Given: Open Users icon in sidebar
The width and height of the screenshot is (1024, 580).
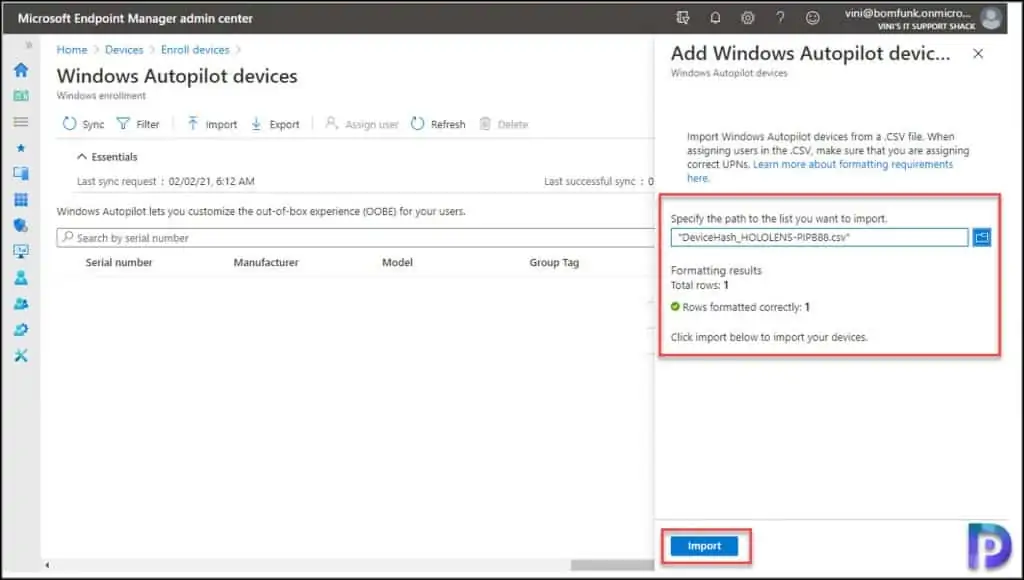Looking at the screenshot, I should [x=21, y=278].
